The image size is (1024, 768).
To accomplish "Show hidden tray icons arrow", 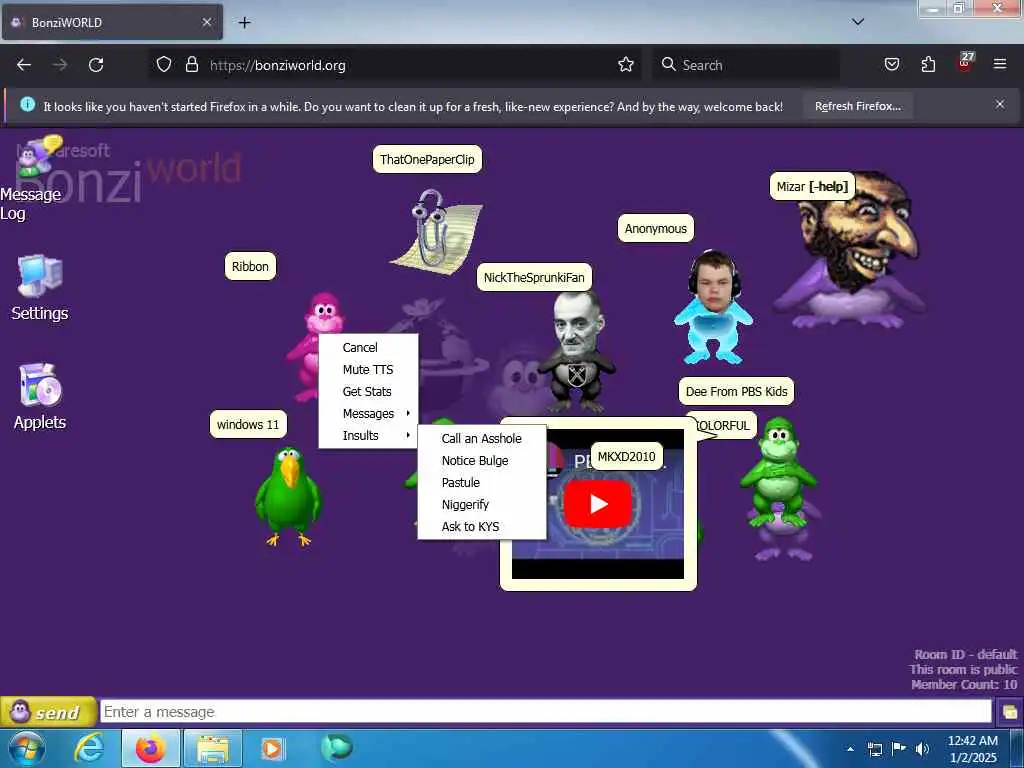I will click(850, 749).
